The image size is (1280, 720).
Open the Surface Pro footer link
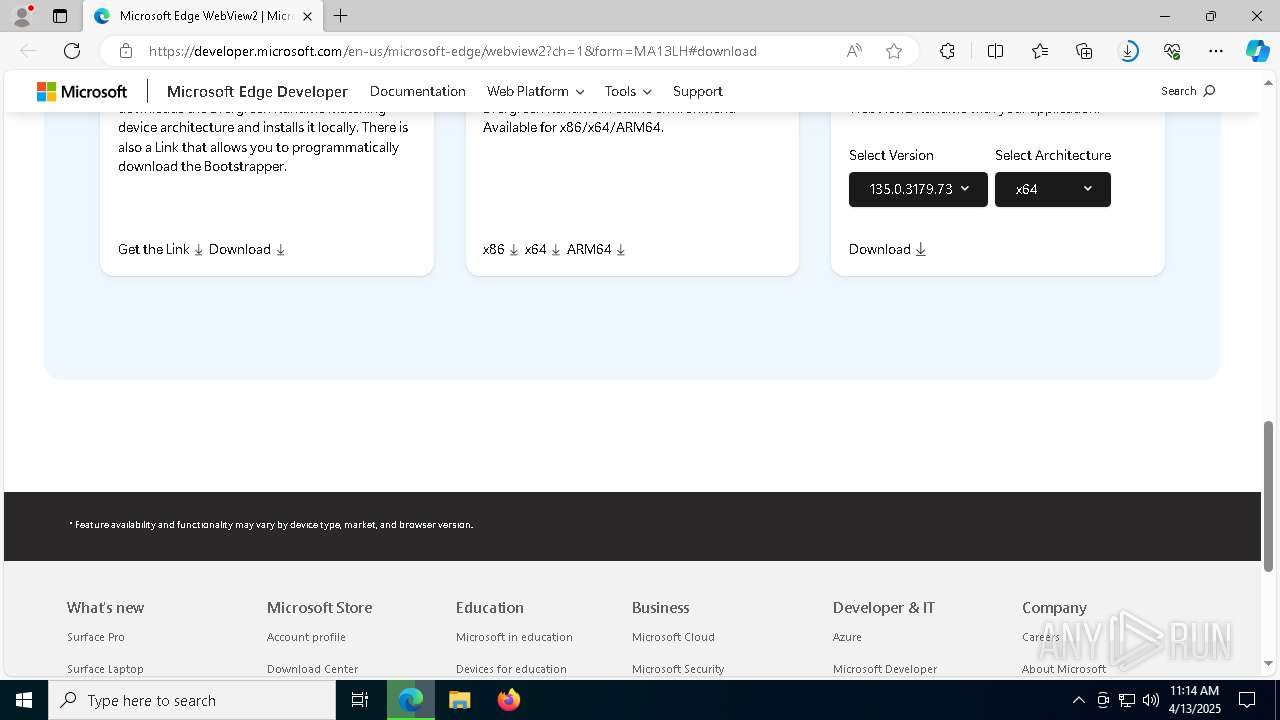coord(96,637)
